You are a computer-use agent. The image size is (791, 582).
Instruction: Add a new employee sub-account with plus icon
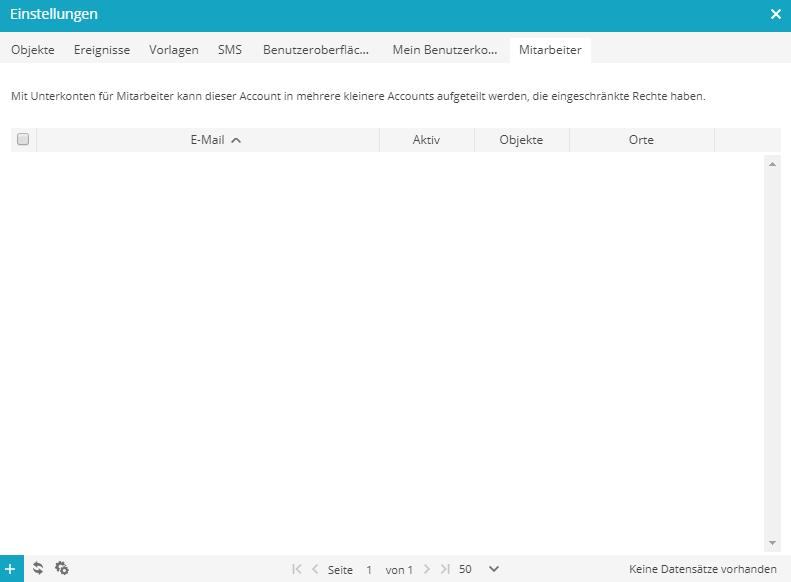12,569
